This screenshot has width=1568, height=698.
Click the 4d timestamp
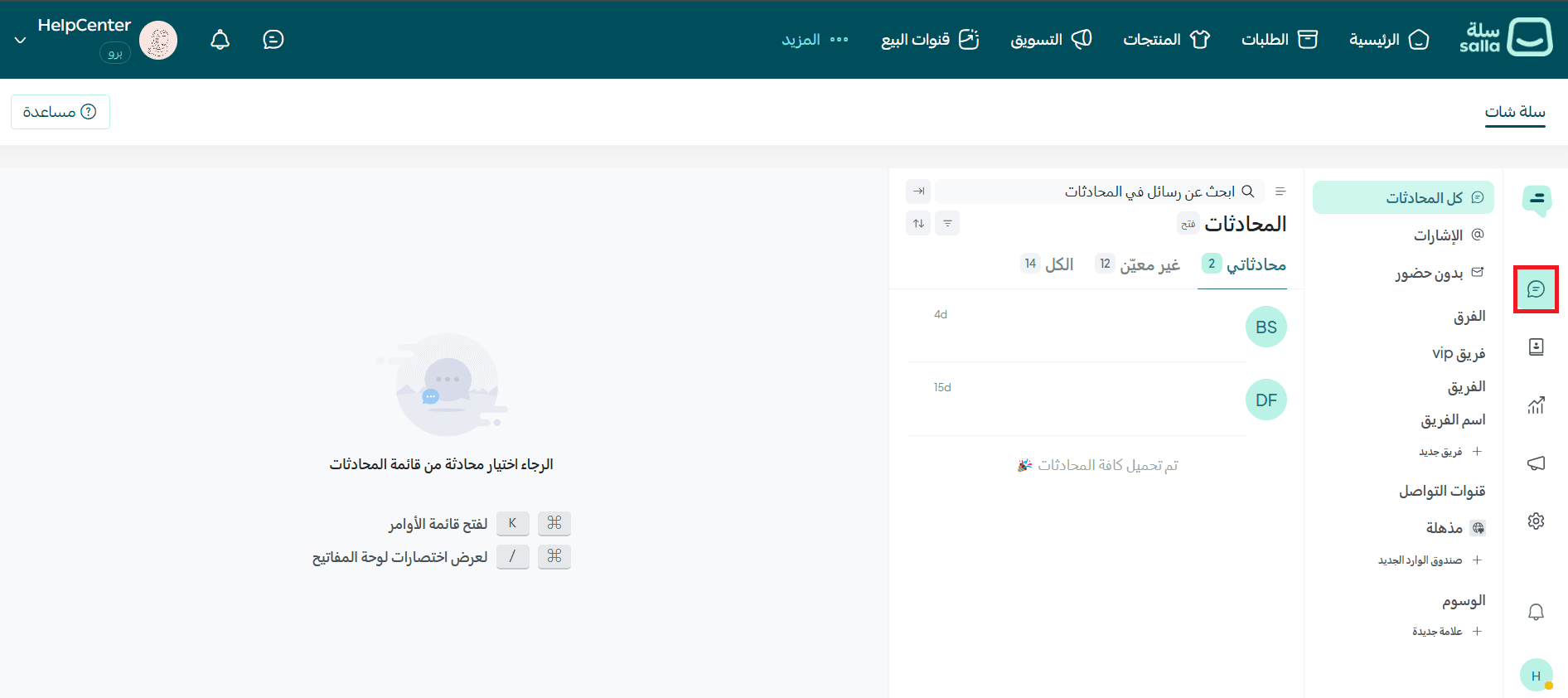[x=941, y=315]
